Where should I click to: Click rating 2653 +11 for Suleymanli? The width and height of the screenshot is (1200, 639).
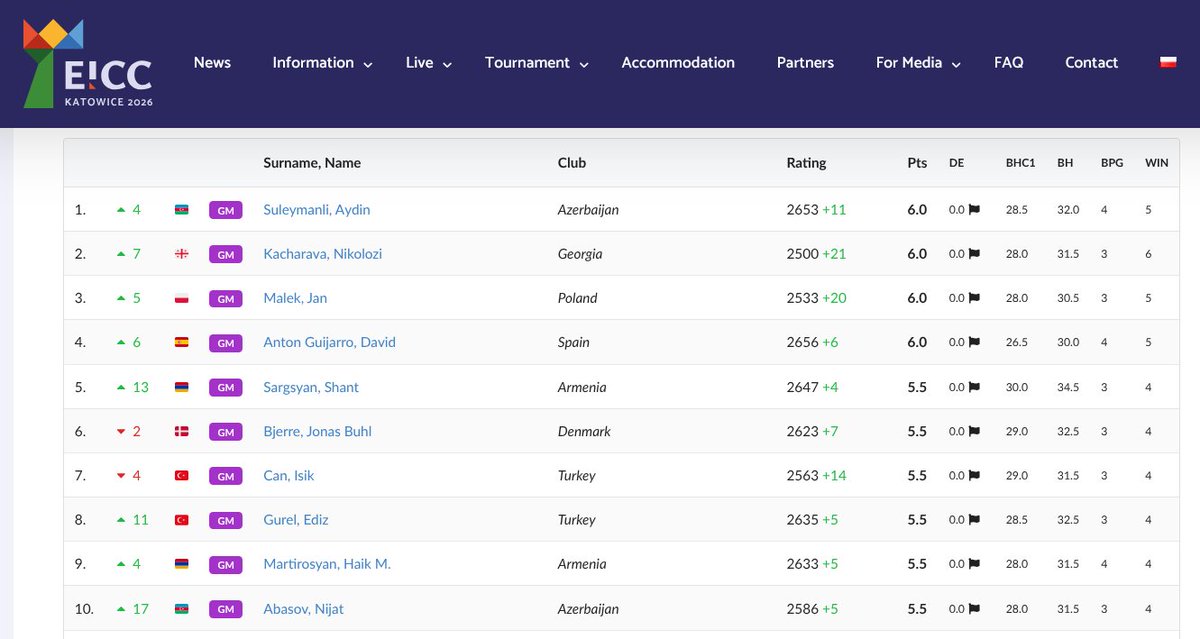click(816, 210)
